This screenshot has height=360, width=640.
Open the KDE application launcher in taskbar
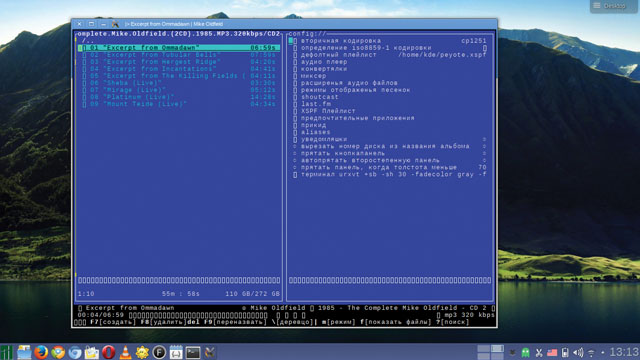click(x=7, y=352)
